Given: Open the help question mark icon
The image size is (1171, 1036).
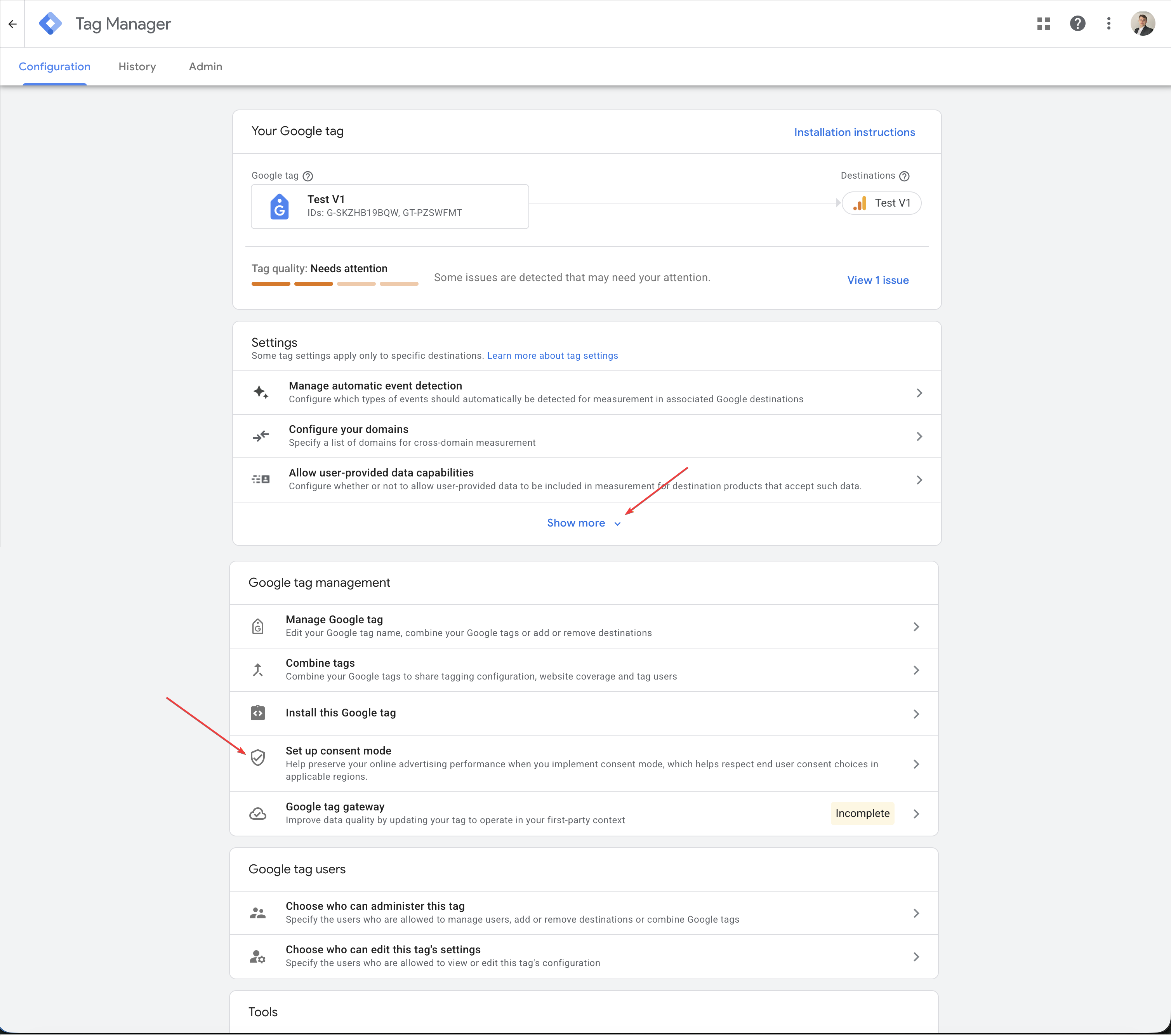Looking at the screenshot, I should (x=1077, y=24).
